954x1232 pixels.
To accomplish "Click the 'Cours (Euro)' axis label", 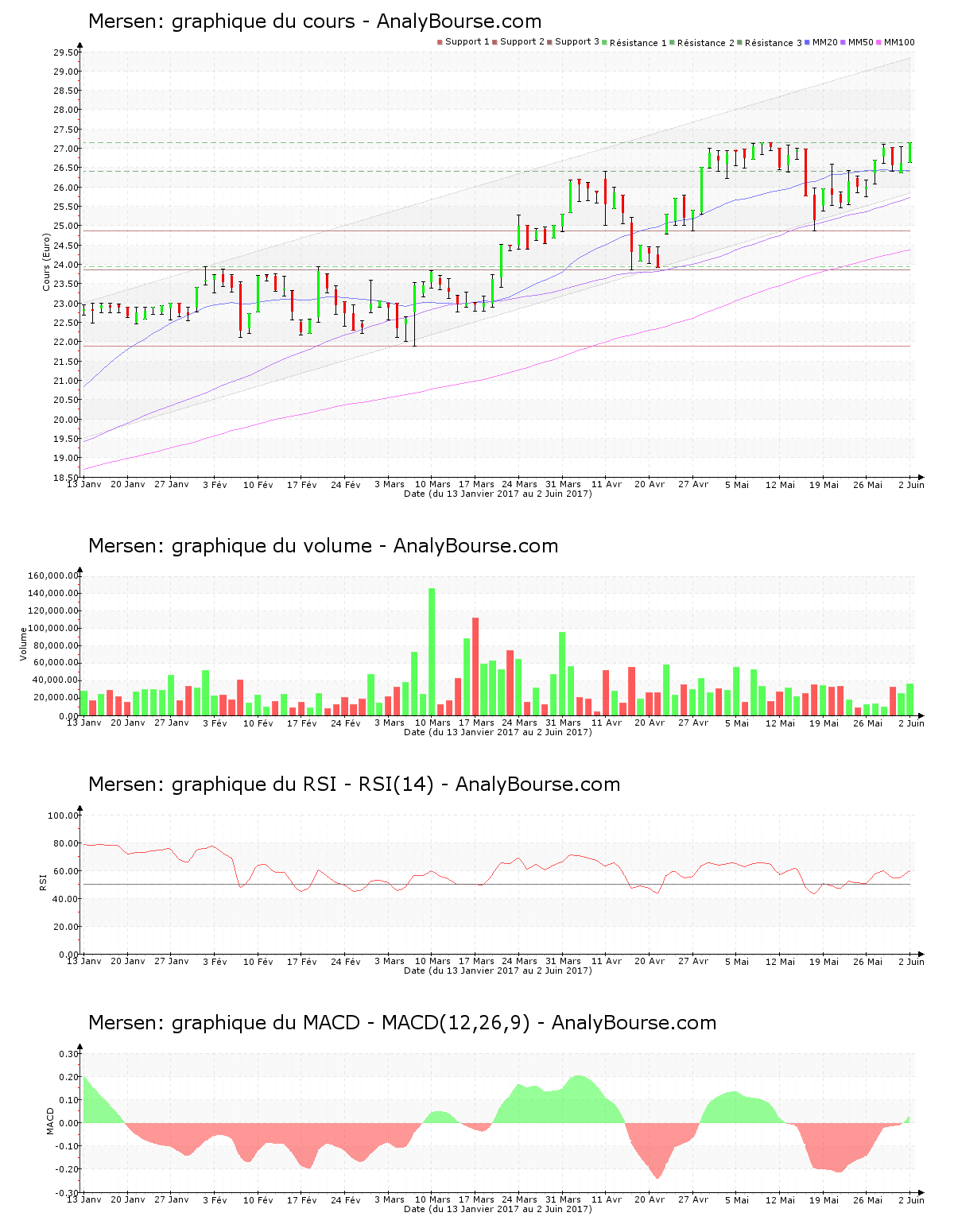I will pos(47,262).
